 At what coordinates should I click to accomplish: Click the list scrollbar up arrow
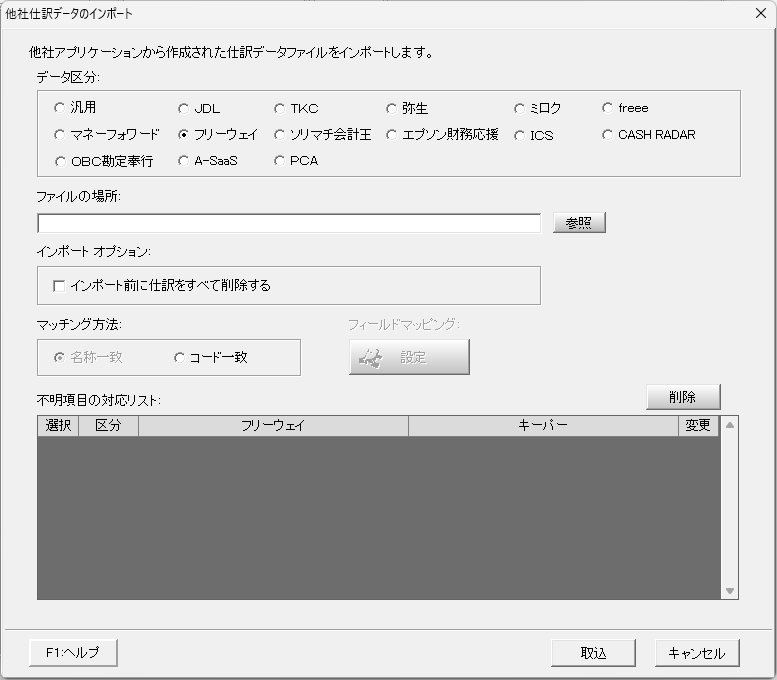(729, 425)
